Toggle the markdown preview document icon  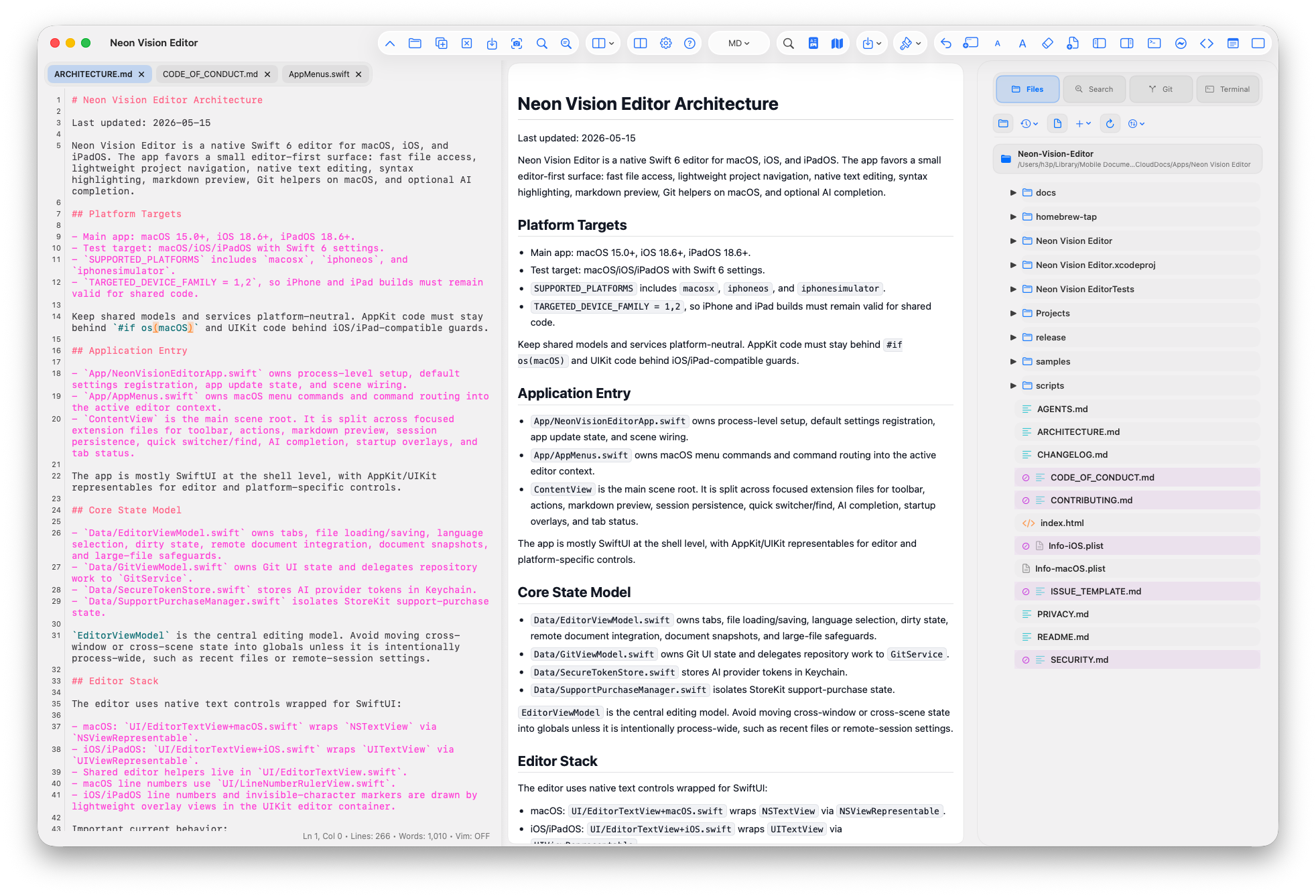[x=813, y=44]
